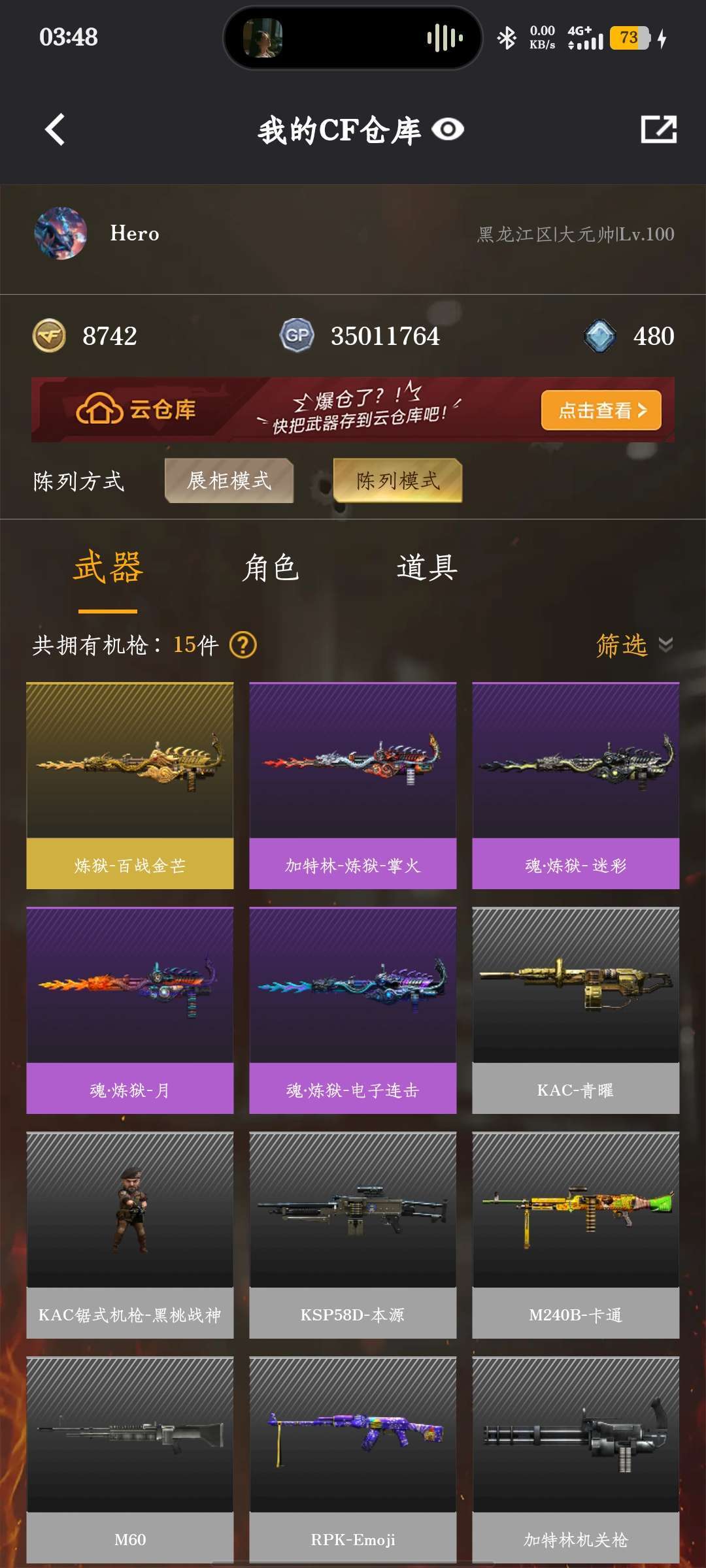Click the 点击查看 button
The image size is (706, 1568).
click(x=601, y=410)
